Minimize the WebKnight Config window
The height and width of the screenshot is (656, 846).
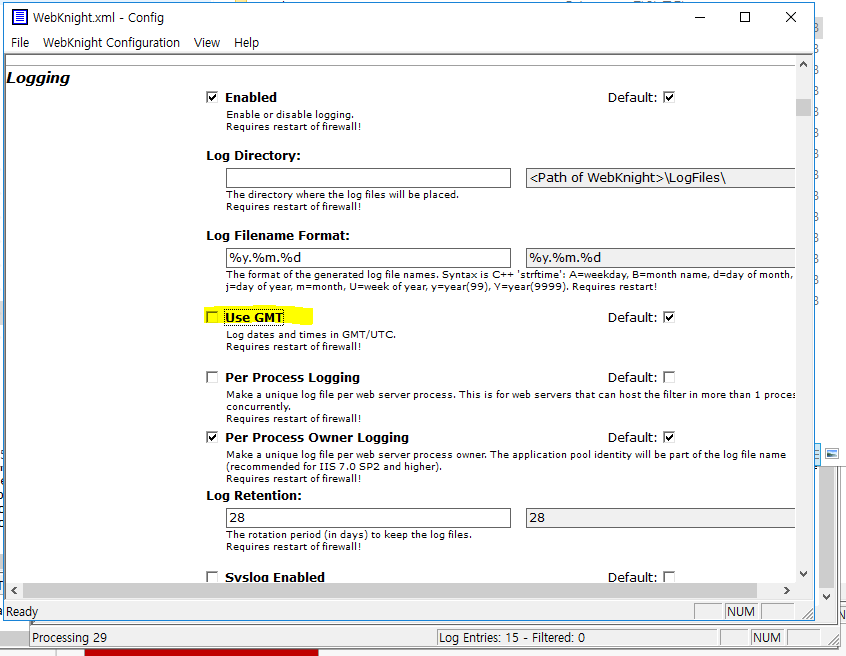tap(700, 17)
